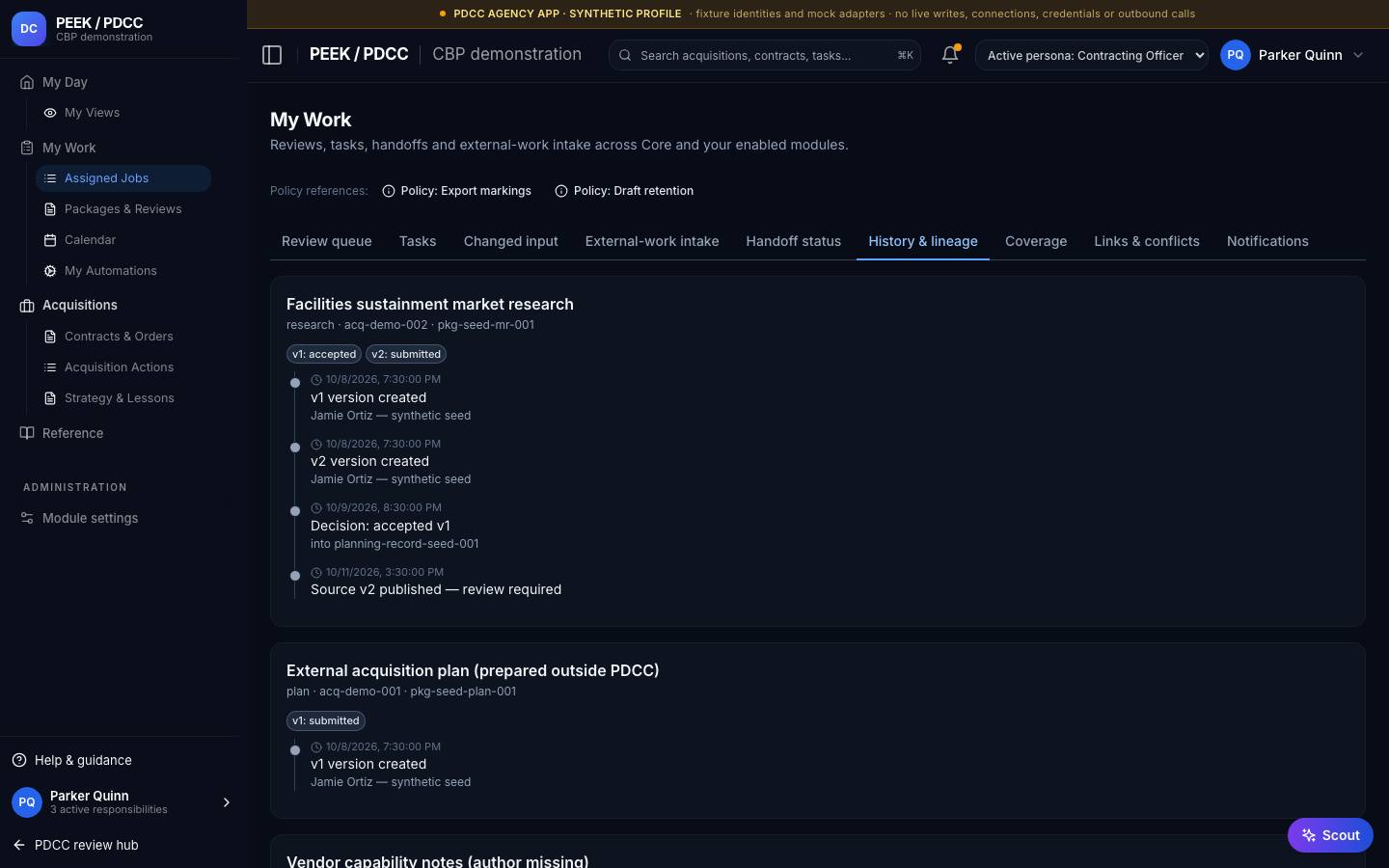Click the back arrow beside PDCC review hub
Screen dimensions: 1389x868
(x=19, y=845)
